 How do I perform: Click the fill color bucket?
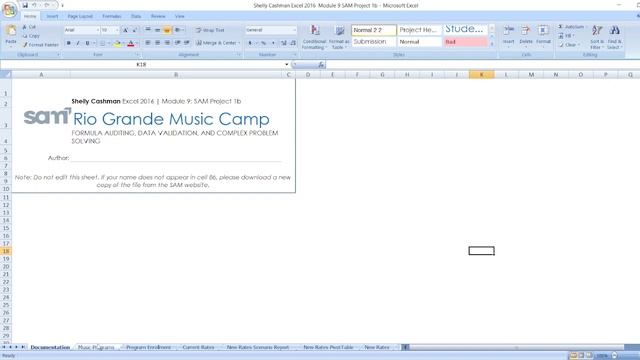tap(118, 43)
